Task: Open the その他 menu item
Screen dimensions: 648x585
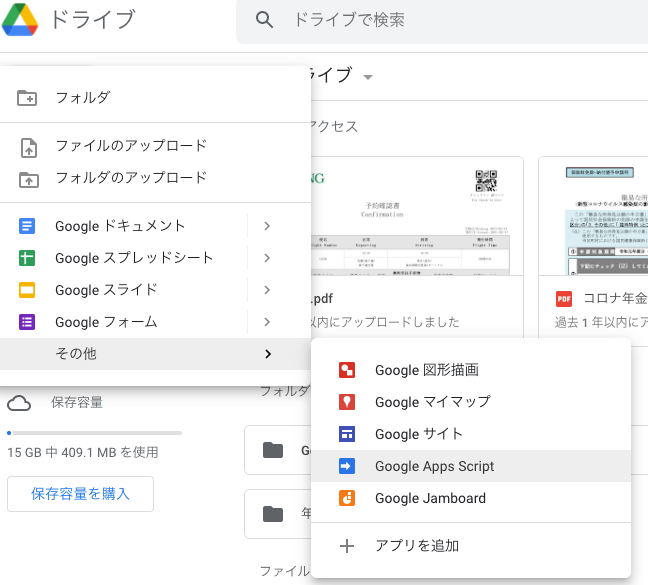Action: click(155, 354)
